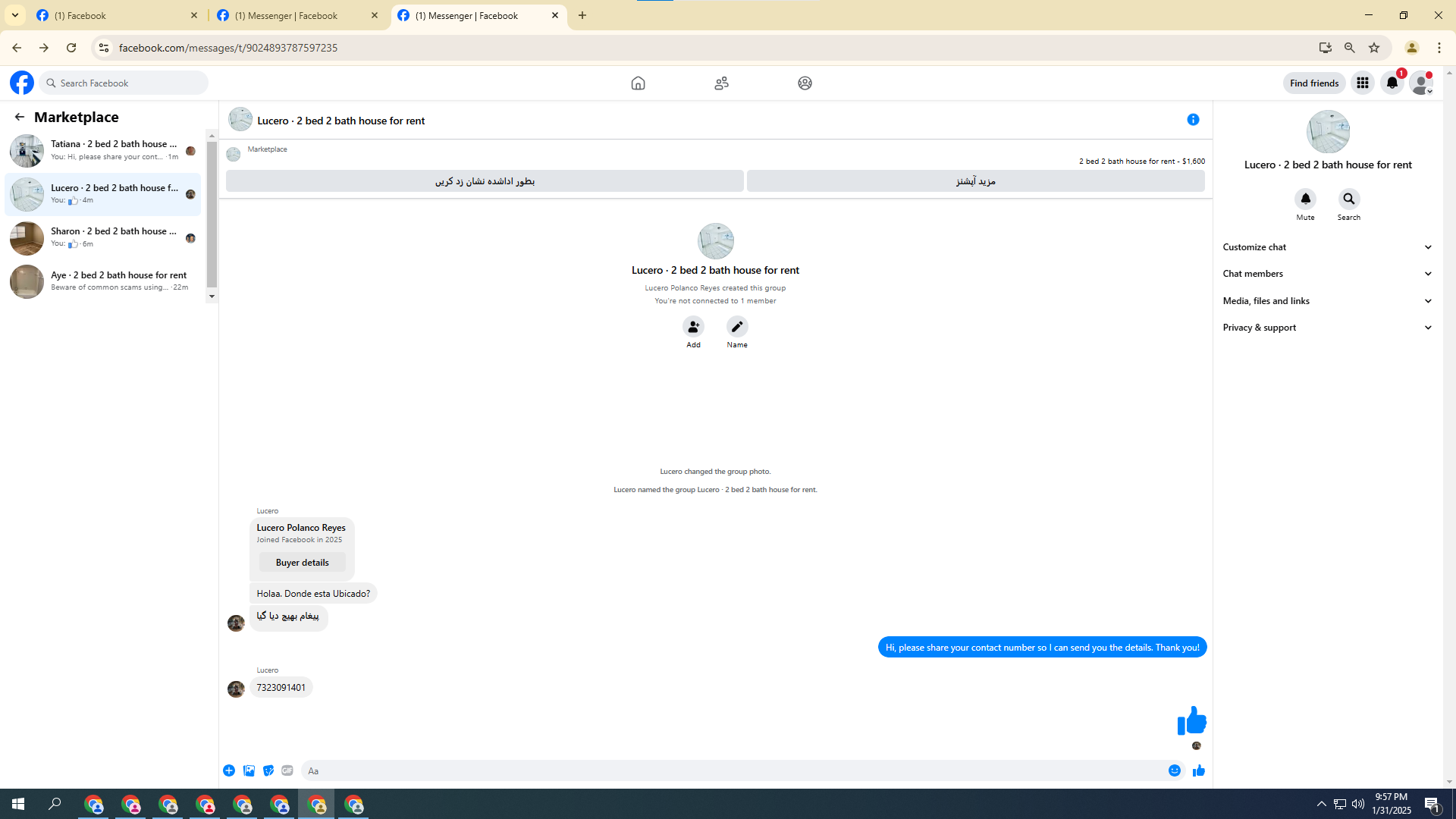Open Chrome tab search dropdown
This screenshot has height=819, width=1456.
pyautogui.click(x=15, y=15)
